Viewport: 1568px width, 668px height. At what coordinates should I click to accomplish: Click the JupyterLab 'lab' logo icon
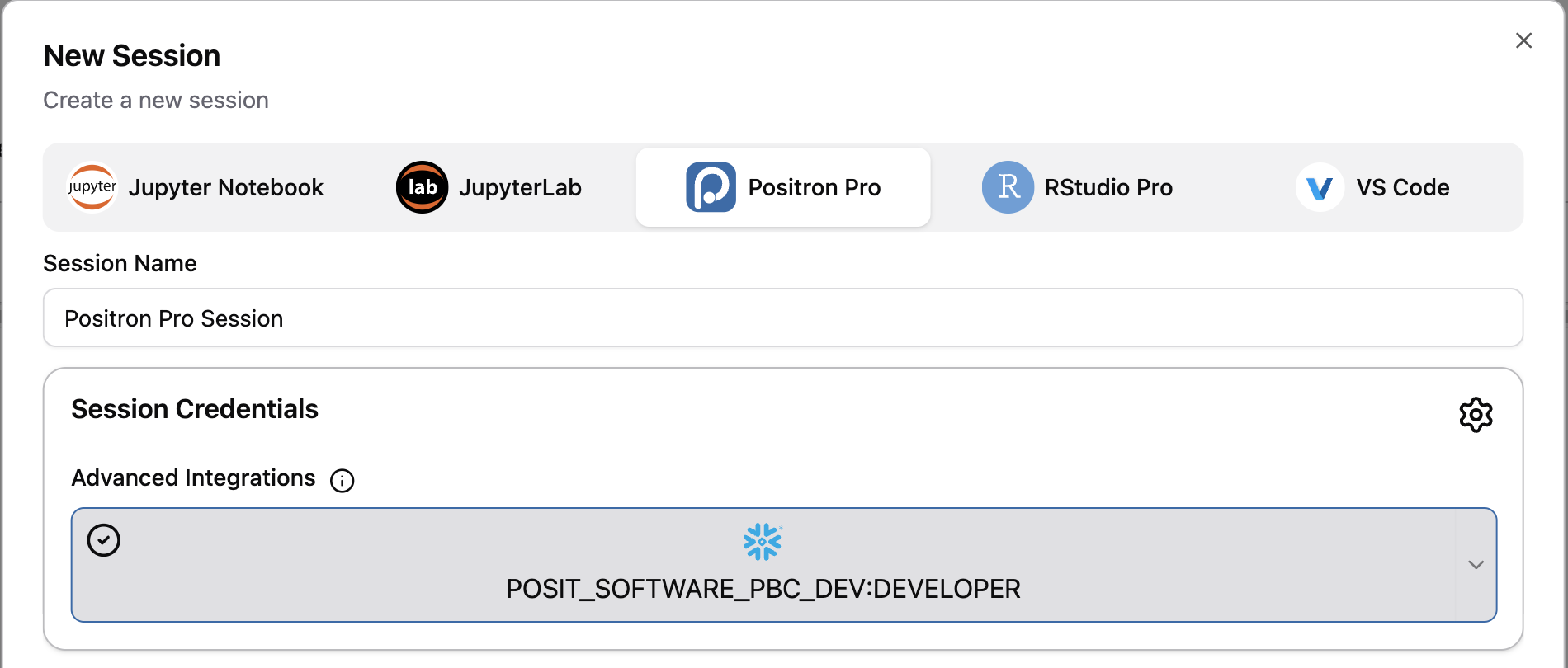[x=422, y=187]
